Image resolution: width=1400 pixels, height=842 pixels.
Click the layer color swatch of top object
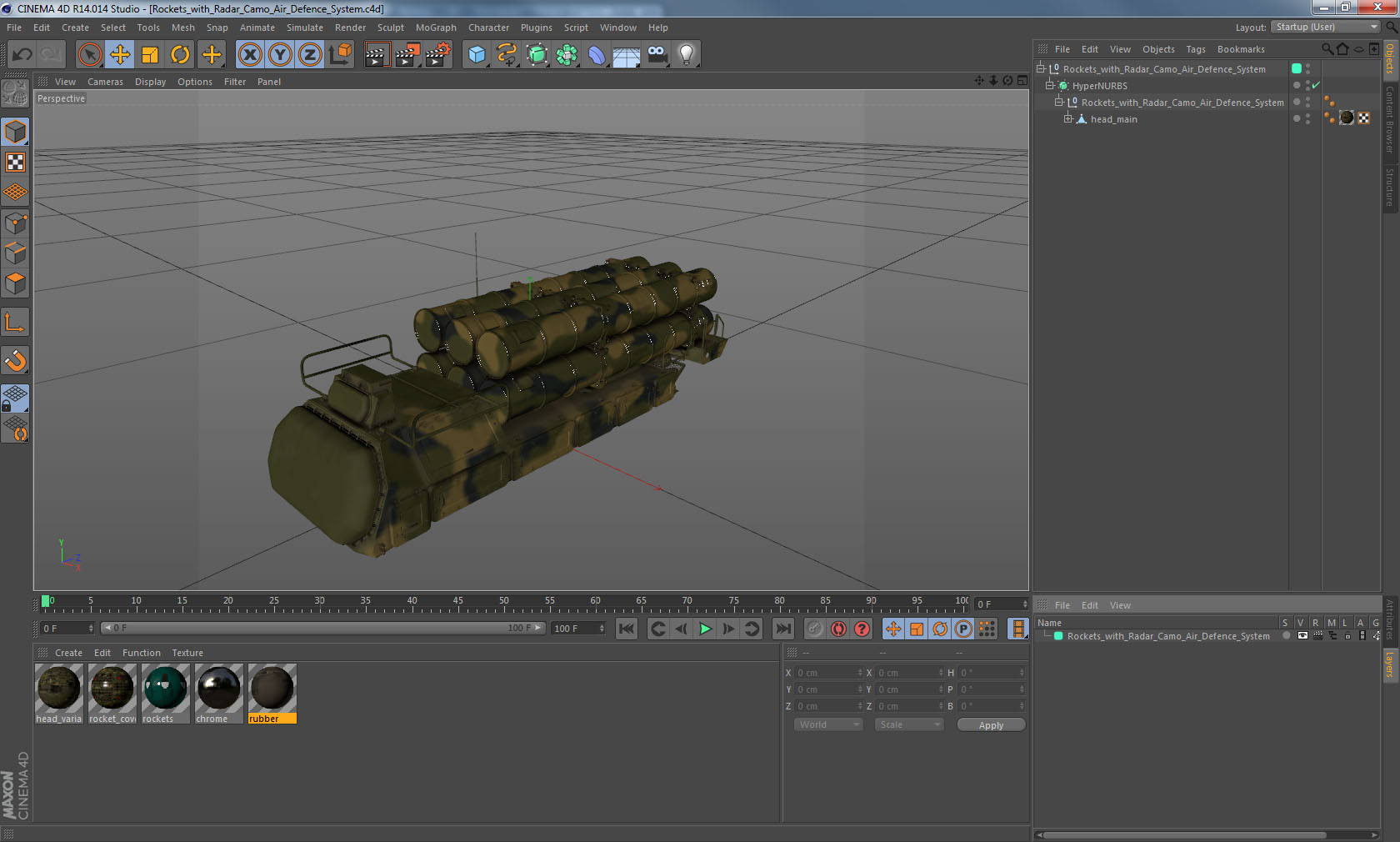pos(1297,68)
